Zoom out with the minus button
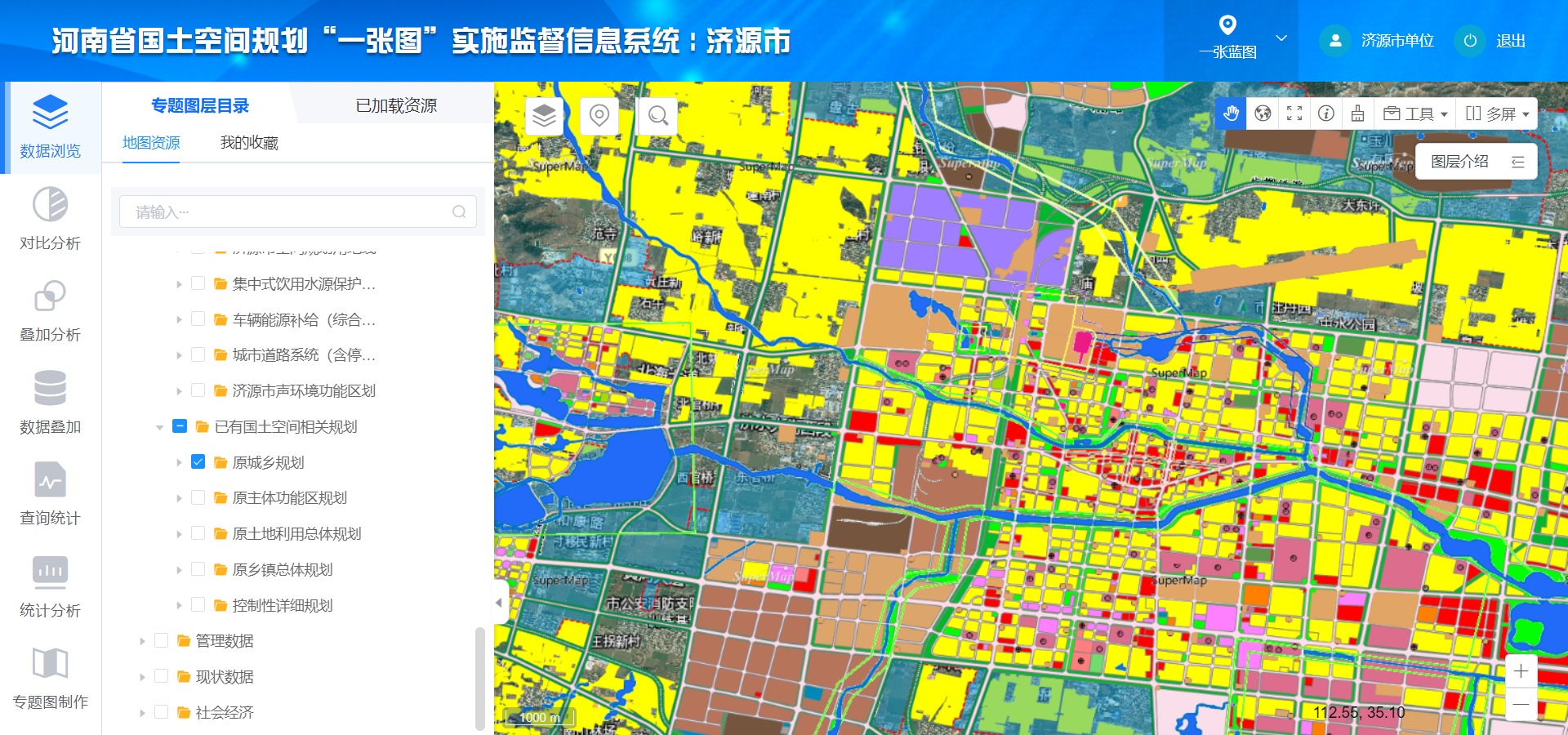Screen dimensions: 1568x735 [1521, 704]
